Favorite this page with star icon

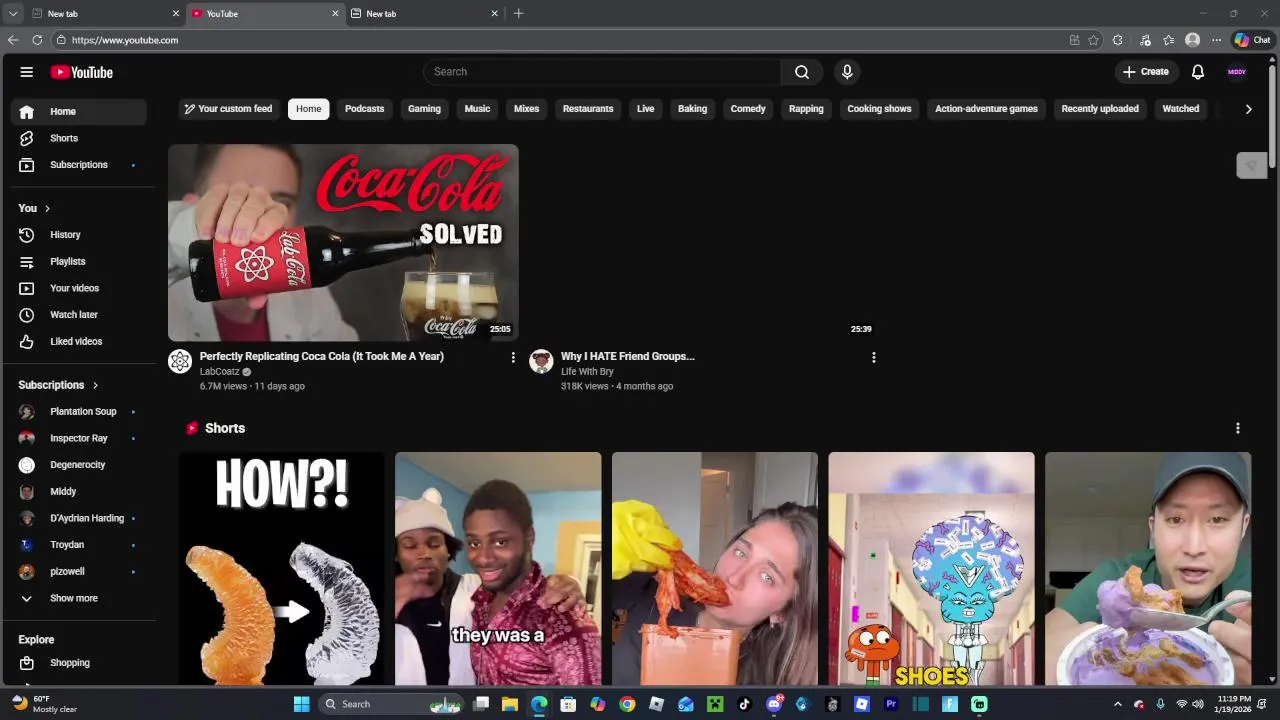pos(1093,40)
